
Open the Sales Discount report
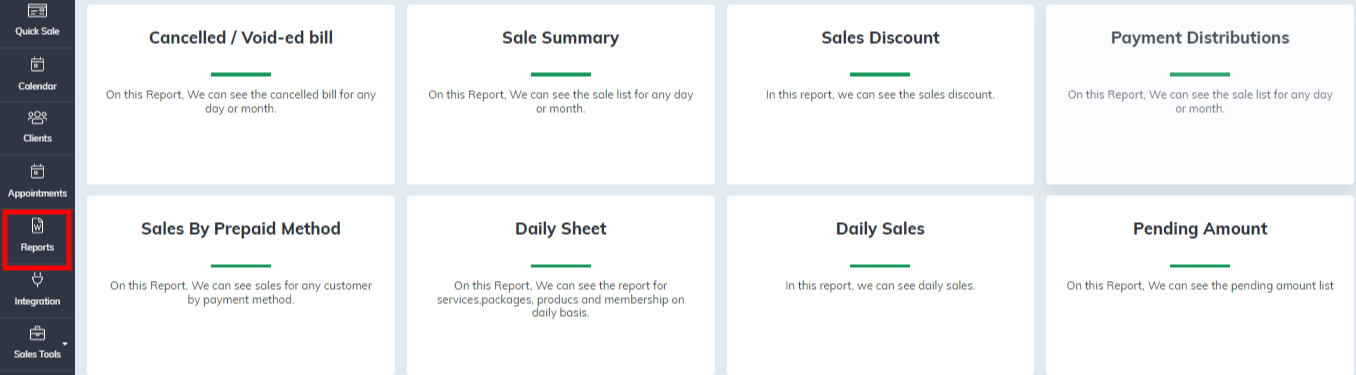coord(880,94)
